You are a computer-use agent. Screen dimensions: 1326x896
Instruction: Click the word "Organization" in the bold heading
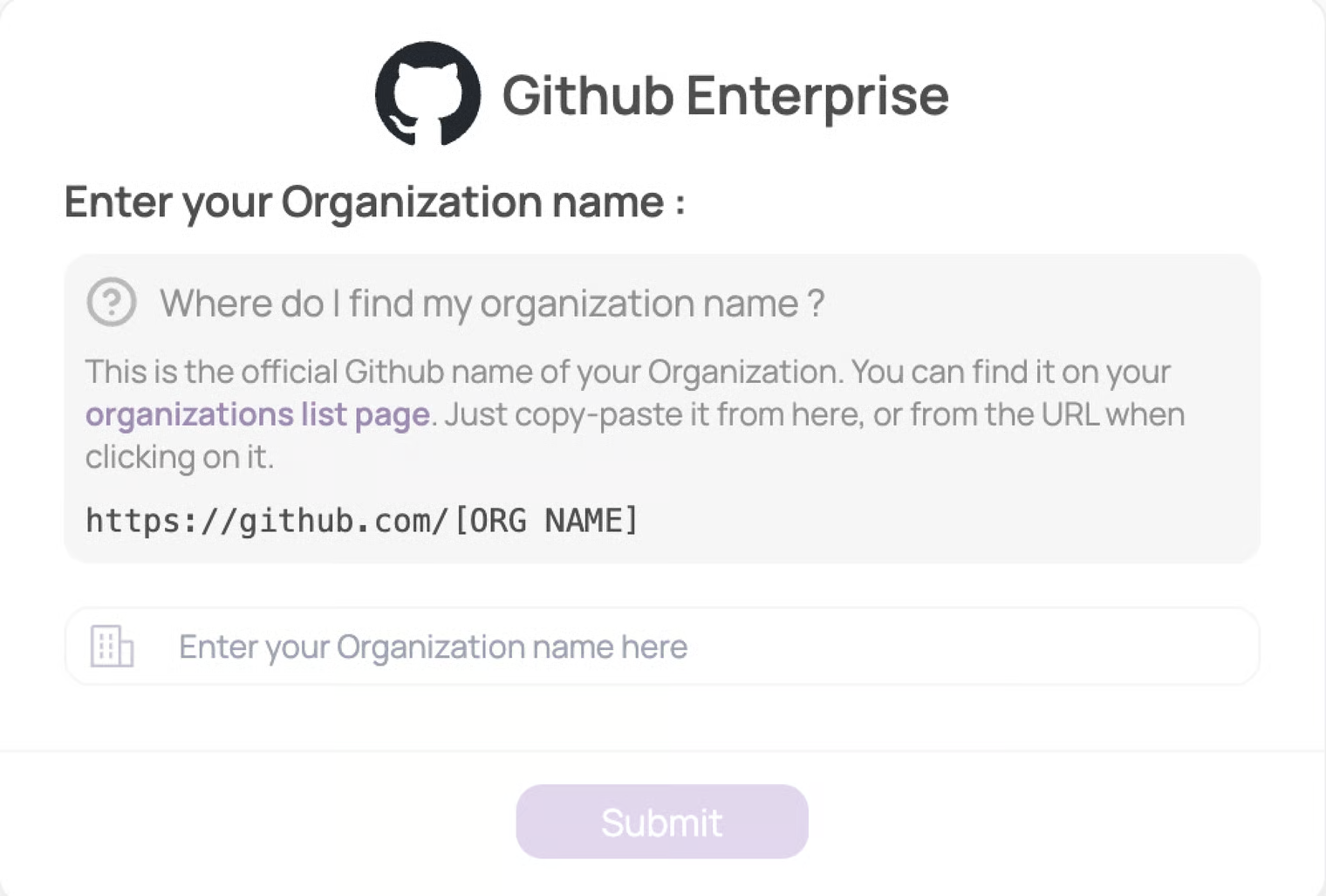(x=412, y=202)
